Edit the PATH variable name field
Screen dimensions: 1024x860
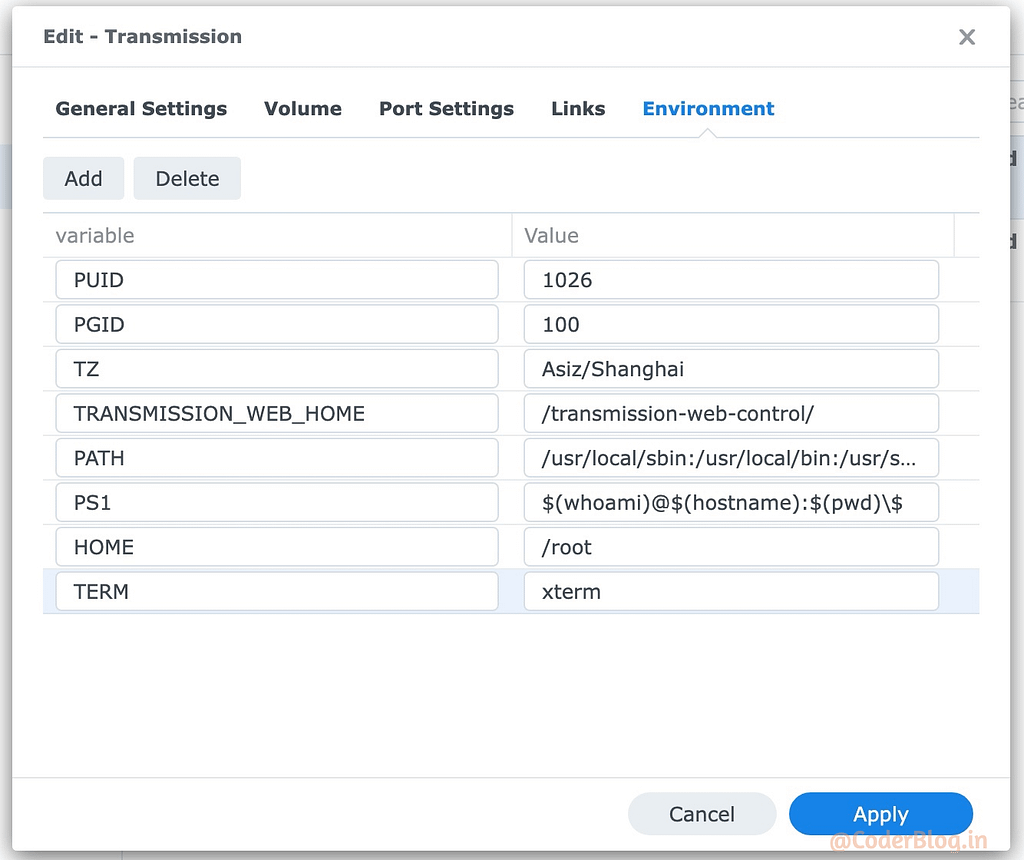(x=277, y=458)
